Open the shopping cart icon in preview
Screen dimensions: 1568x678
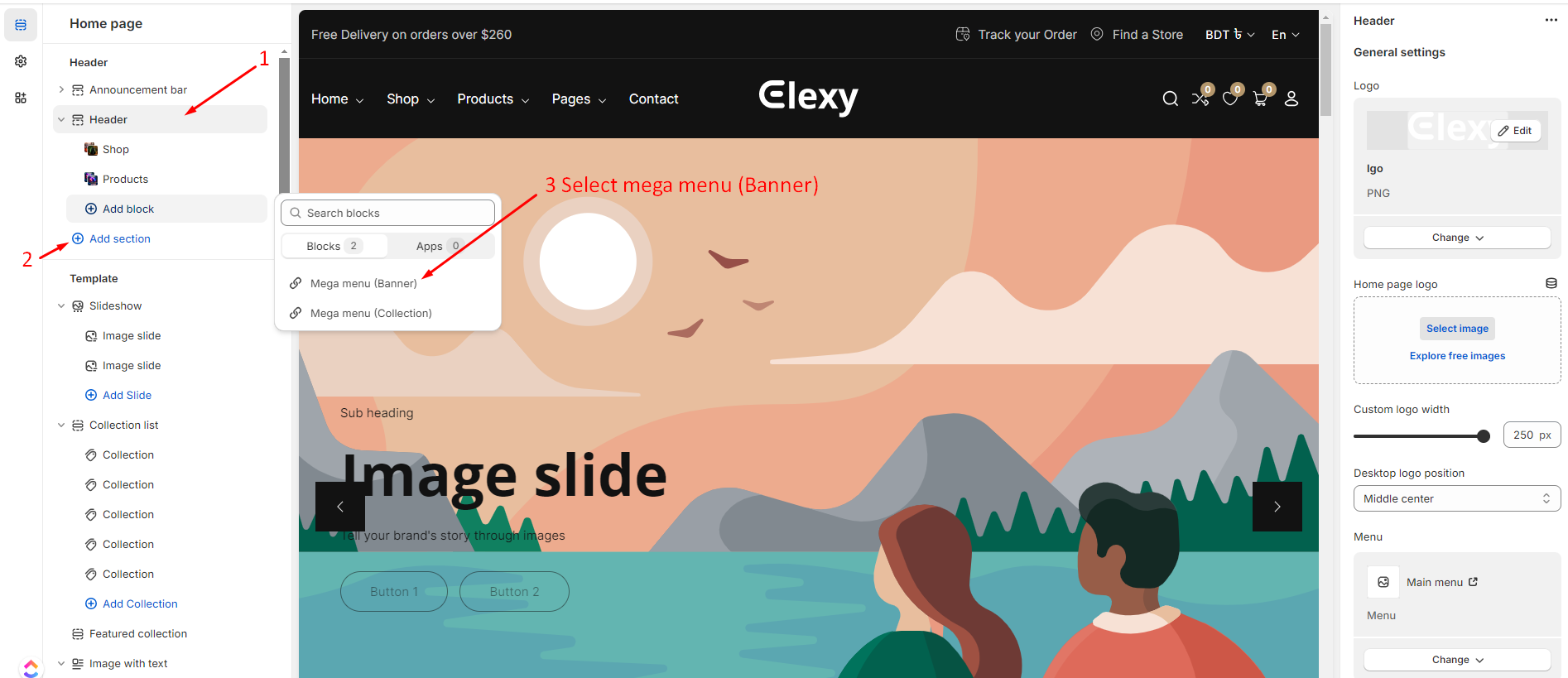point(1260,99)
